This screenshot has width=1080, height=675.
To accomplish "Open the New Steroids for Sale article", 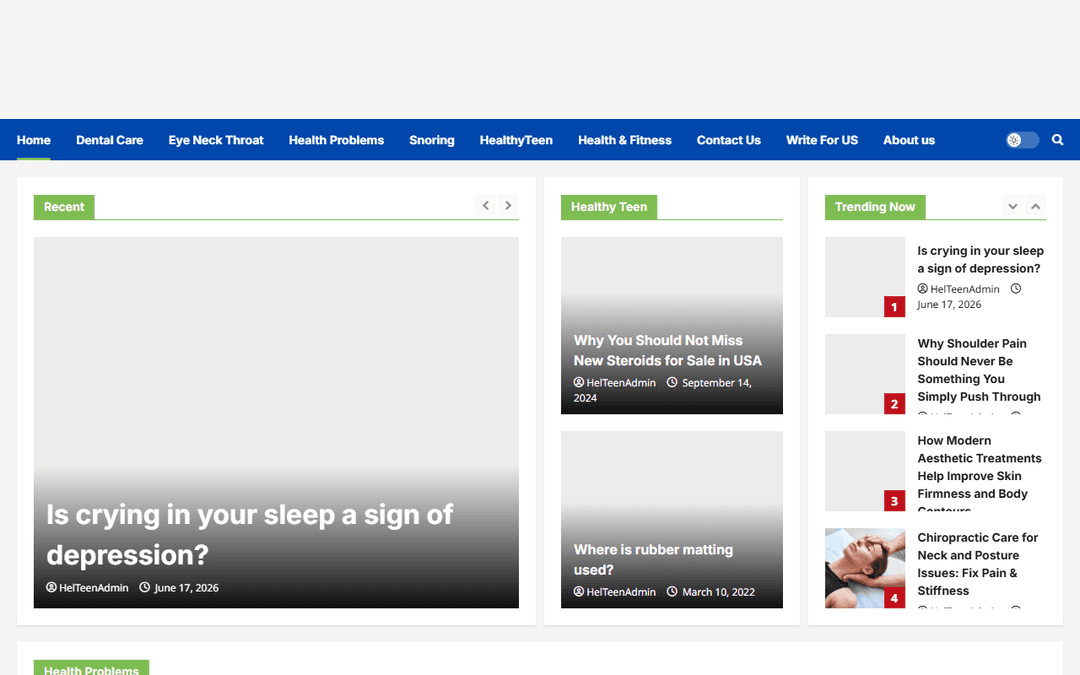I will tap(667, 351).
